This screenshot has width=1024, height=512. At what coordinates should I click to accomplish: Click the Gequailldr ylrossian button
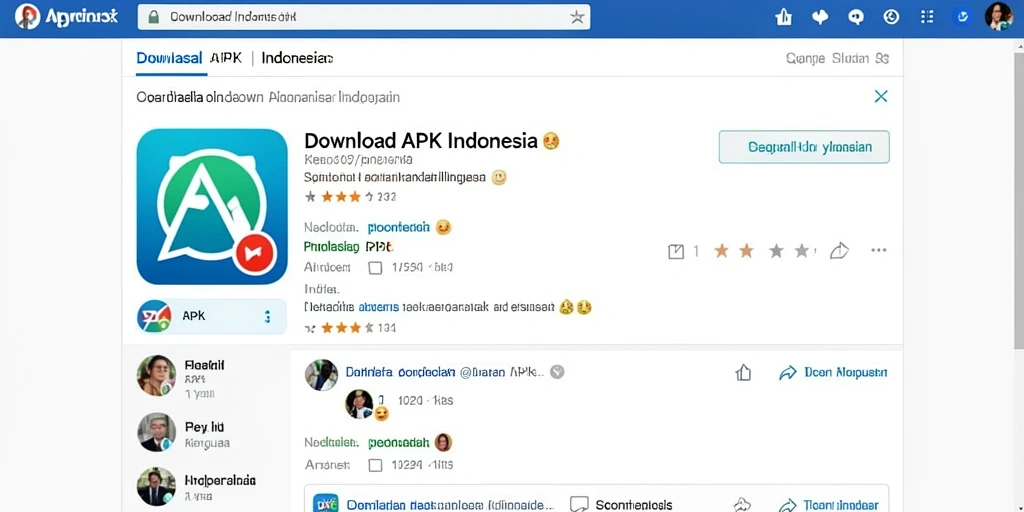(804, 147)
